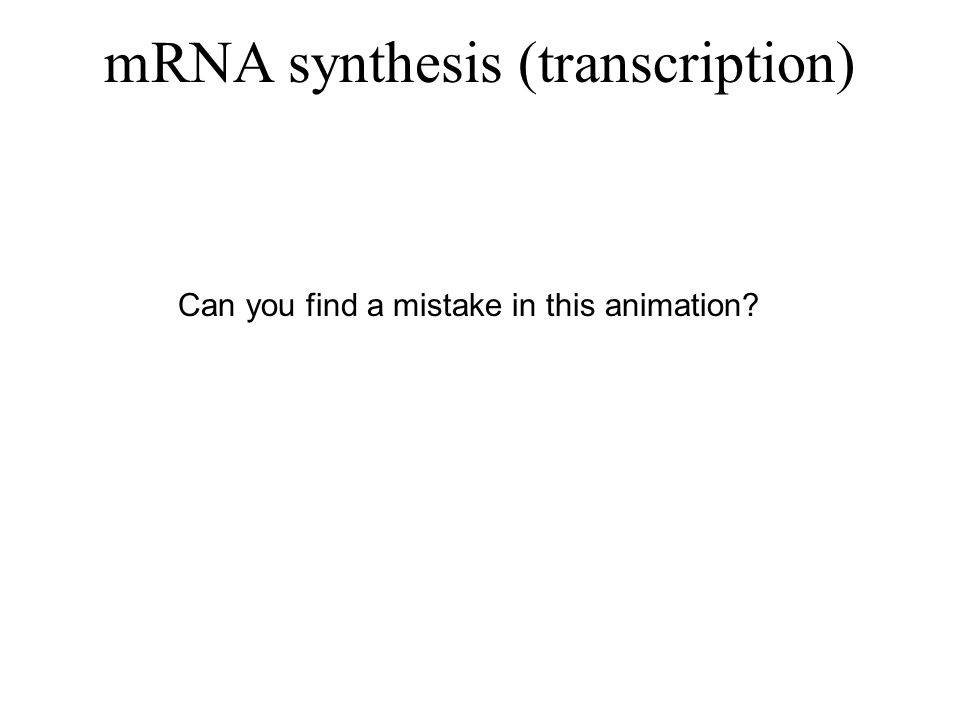Select the word "this" in the question
This screenshot has height=720, width=960.
(x=570, y=305)
